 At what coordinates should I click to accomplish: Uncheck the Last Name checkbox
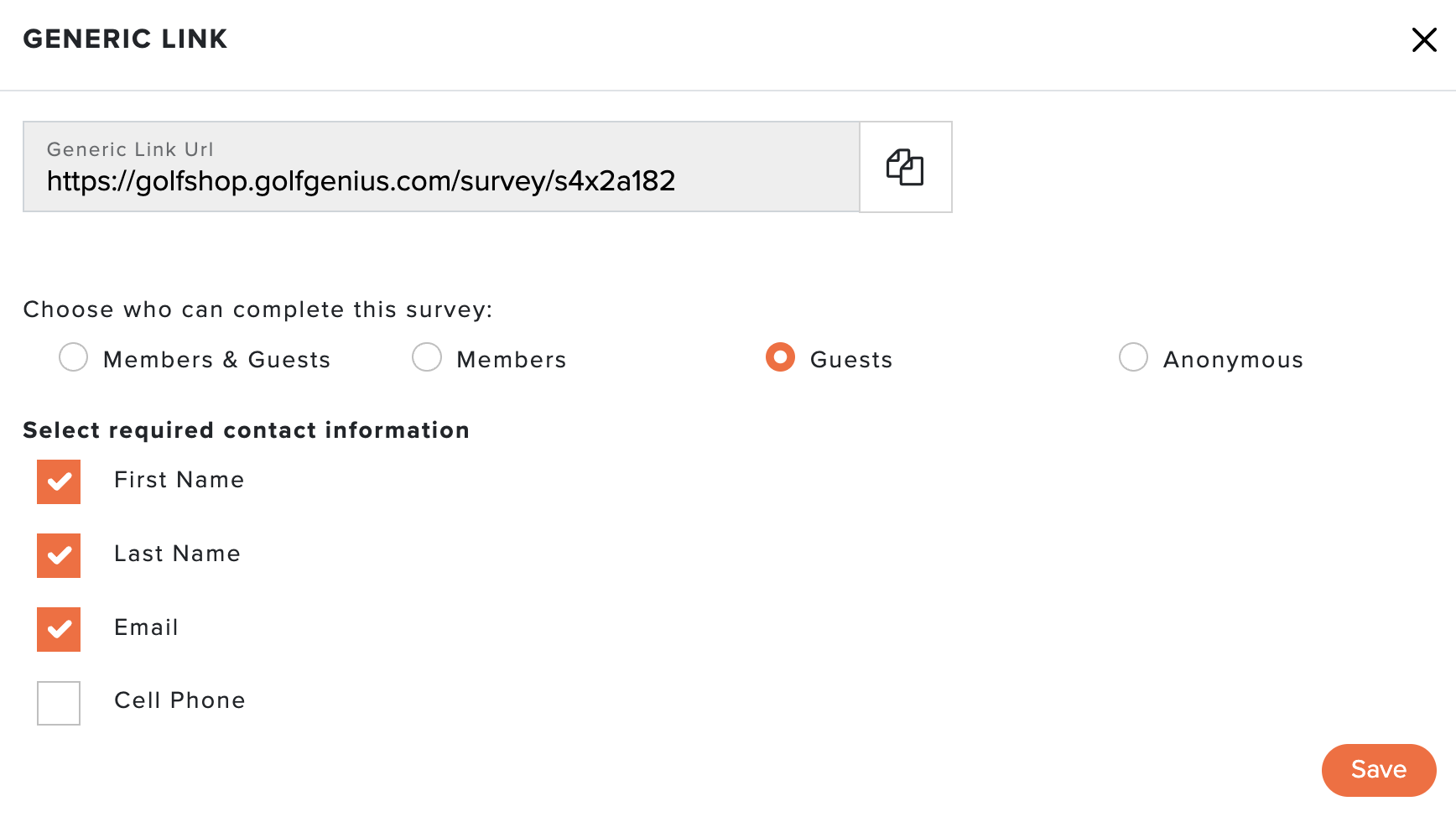59,555
